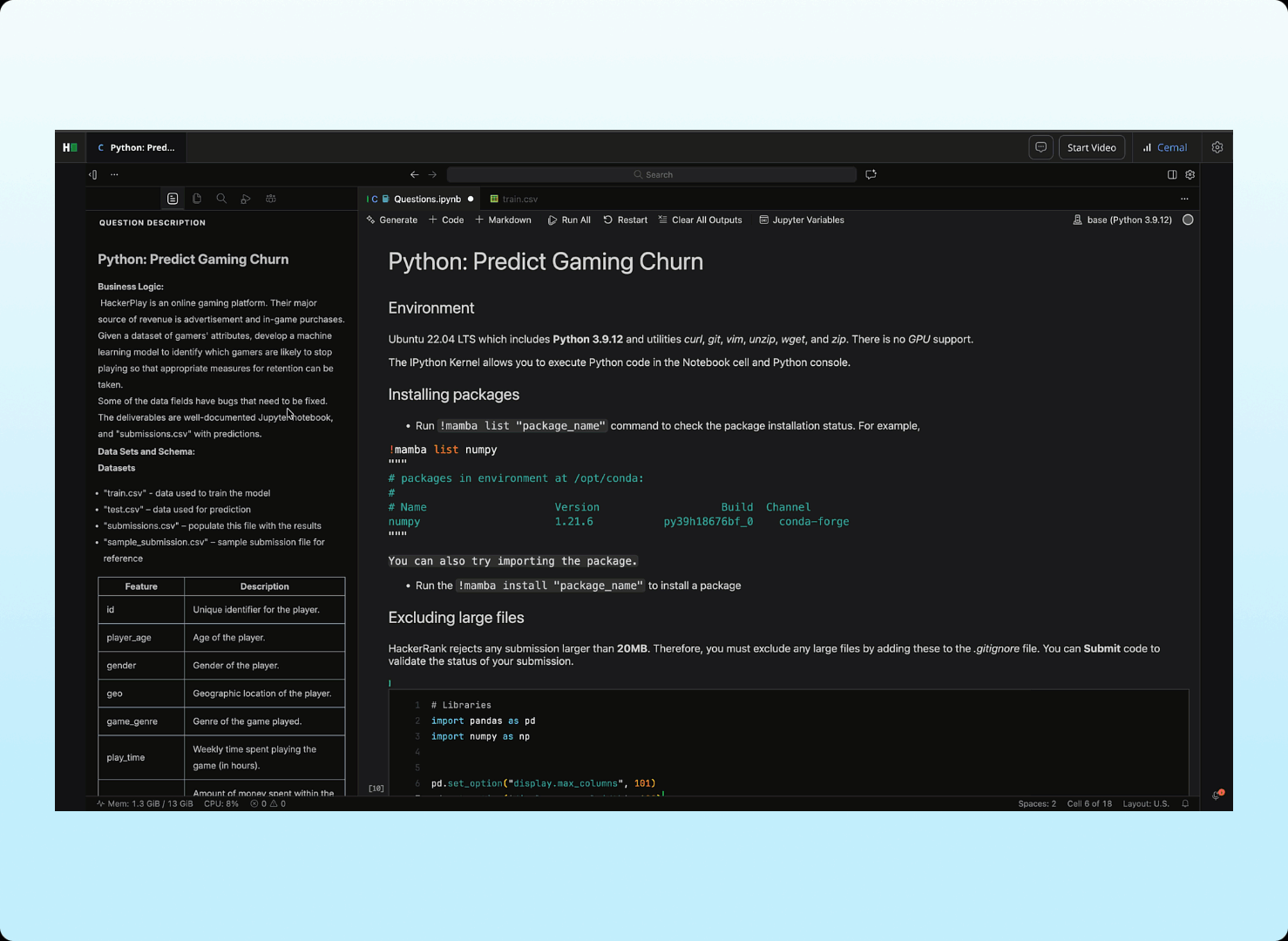Click the CPU: 8% status entry
The height and width of the screenshot is (941, 1288).
coord(220,803)
